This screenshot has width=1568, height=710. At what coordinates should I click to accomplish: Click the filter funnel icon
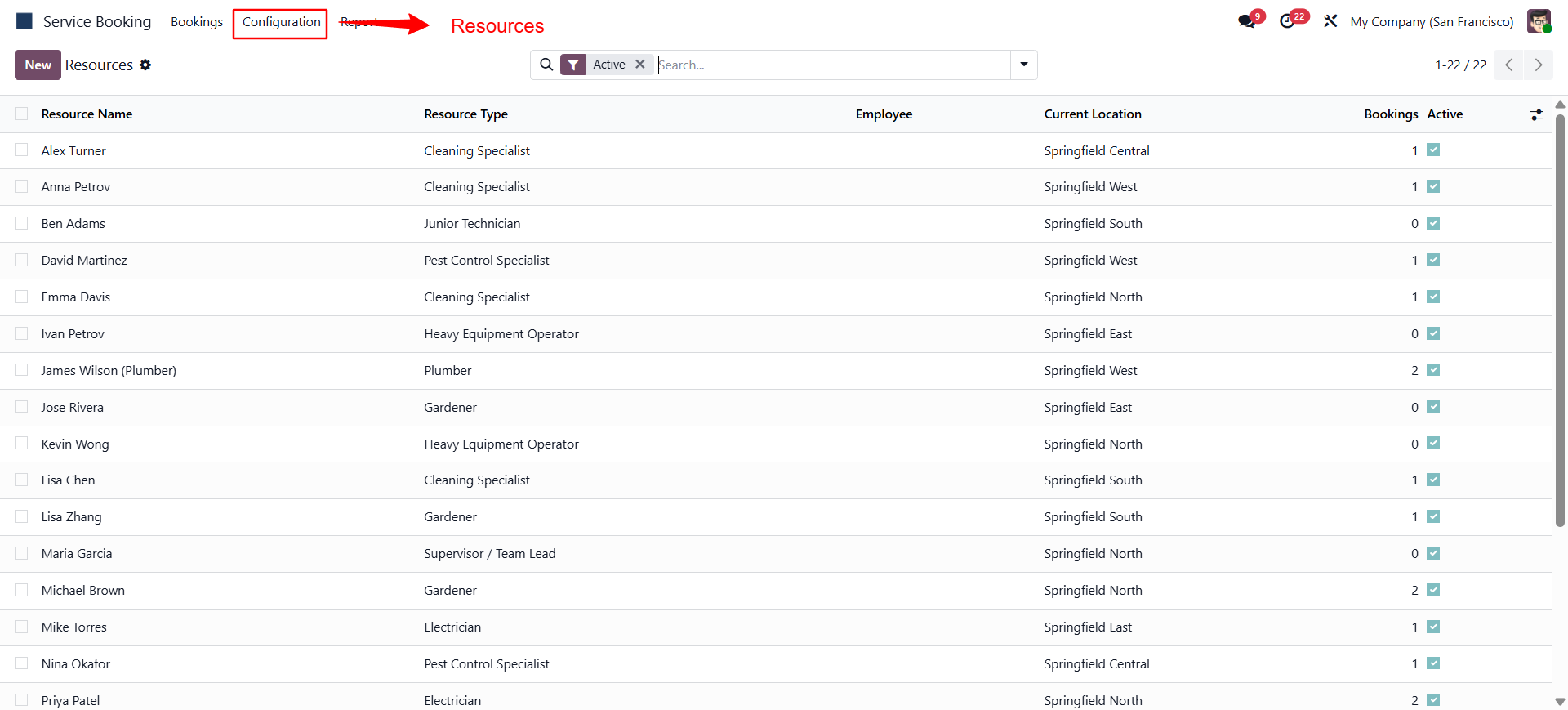pyautogui.click(x=573, y=65)
